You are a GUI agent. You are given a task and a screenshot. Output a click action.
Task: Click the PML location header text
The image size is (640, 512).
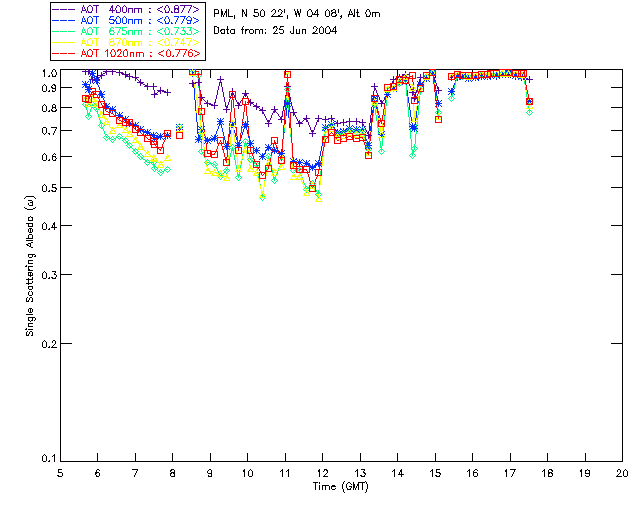297,14
